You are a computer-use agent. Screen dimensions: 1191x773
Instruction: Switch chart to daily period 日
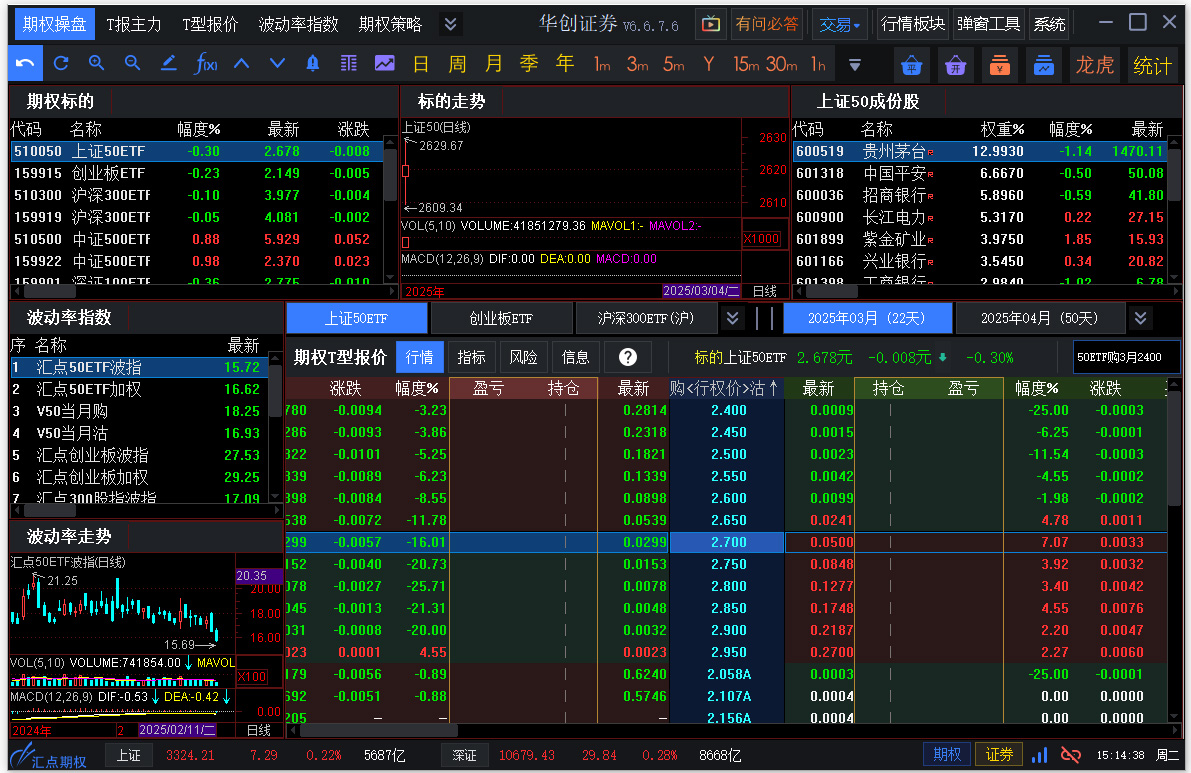tap(420, 65)
